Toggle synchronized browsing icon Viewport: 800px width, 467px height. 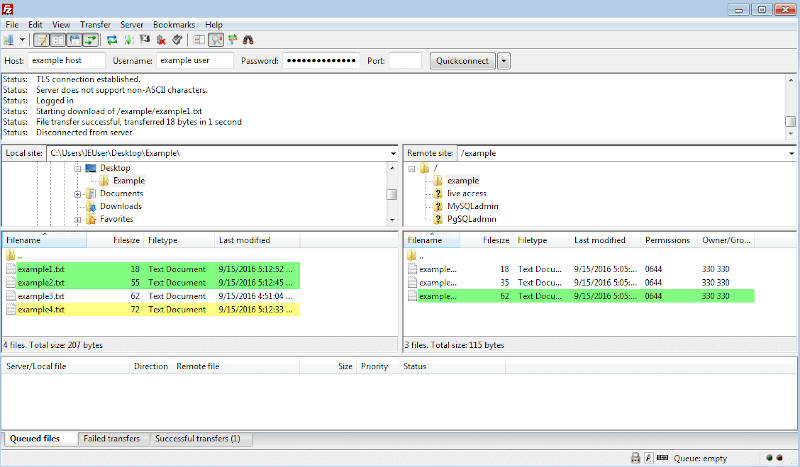[232, 40]
